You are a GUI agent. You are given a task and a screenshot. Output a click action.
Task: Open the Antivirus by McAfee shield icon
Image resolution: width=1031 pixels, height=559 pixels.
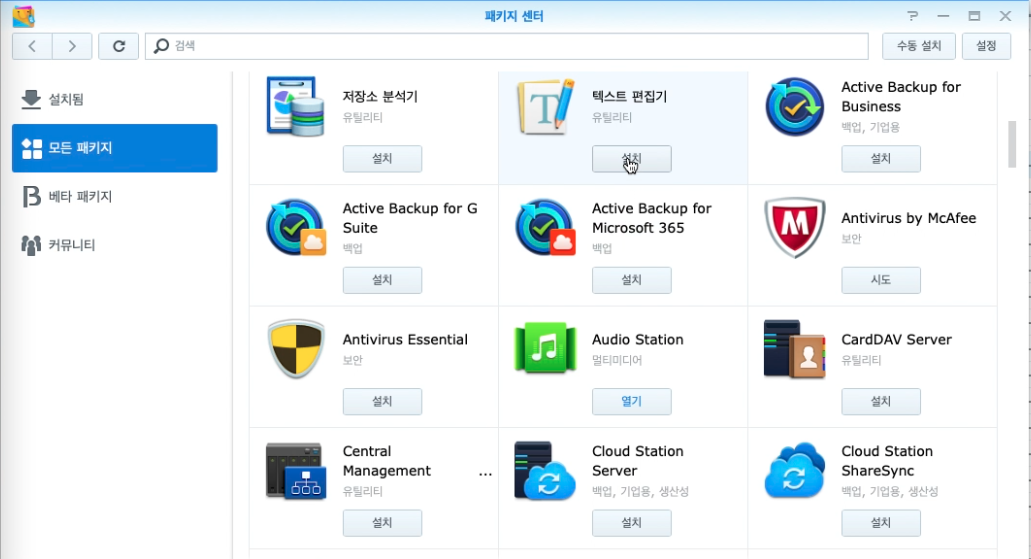pyautogui.click(x=794, y=228)
